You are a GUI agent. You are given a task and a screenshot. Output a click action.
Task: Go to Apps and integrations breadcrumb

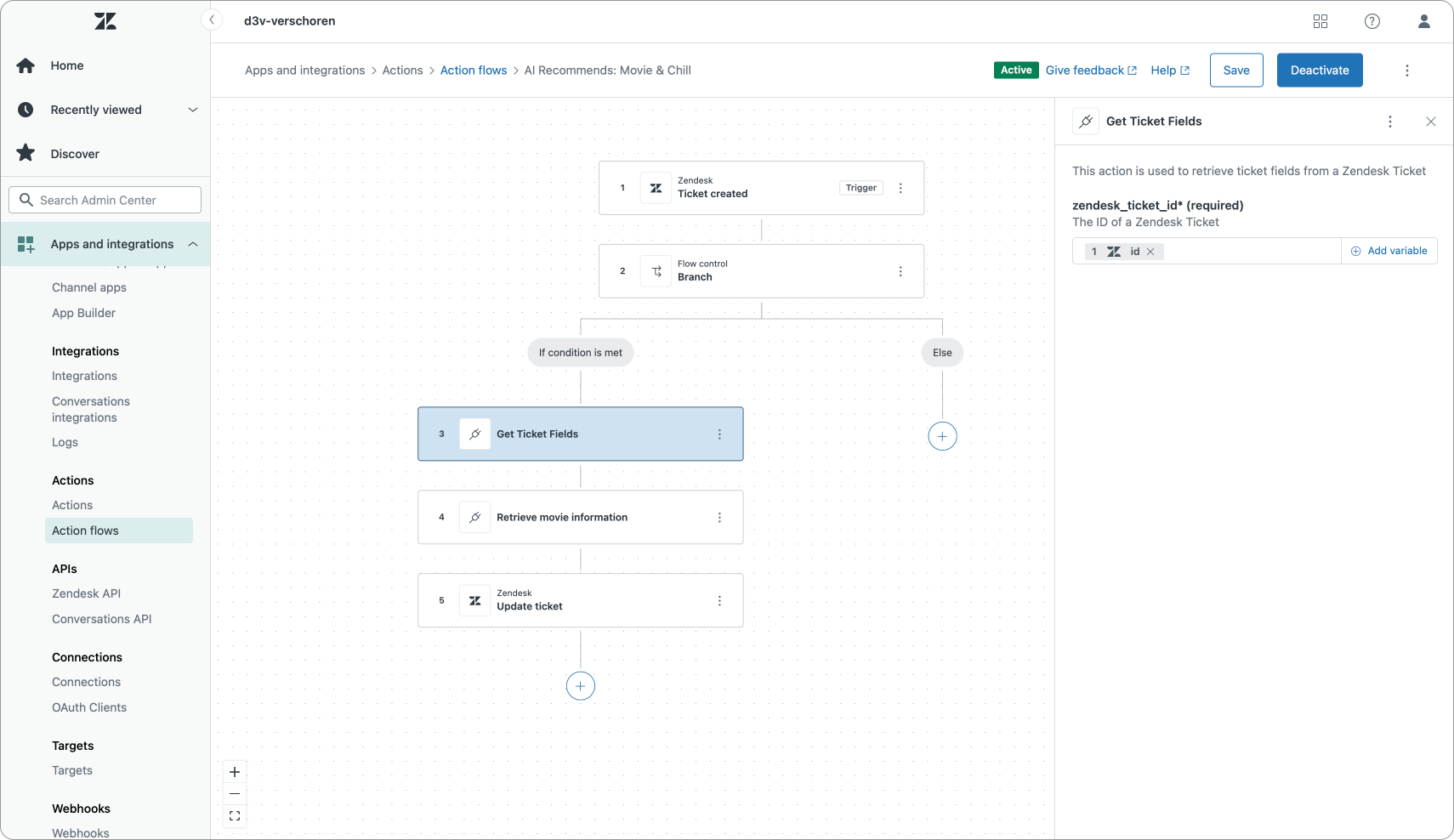pos(304,71)
